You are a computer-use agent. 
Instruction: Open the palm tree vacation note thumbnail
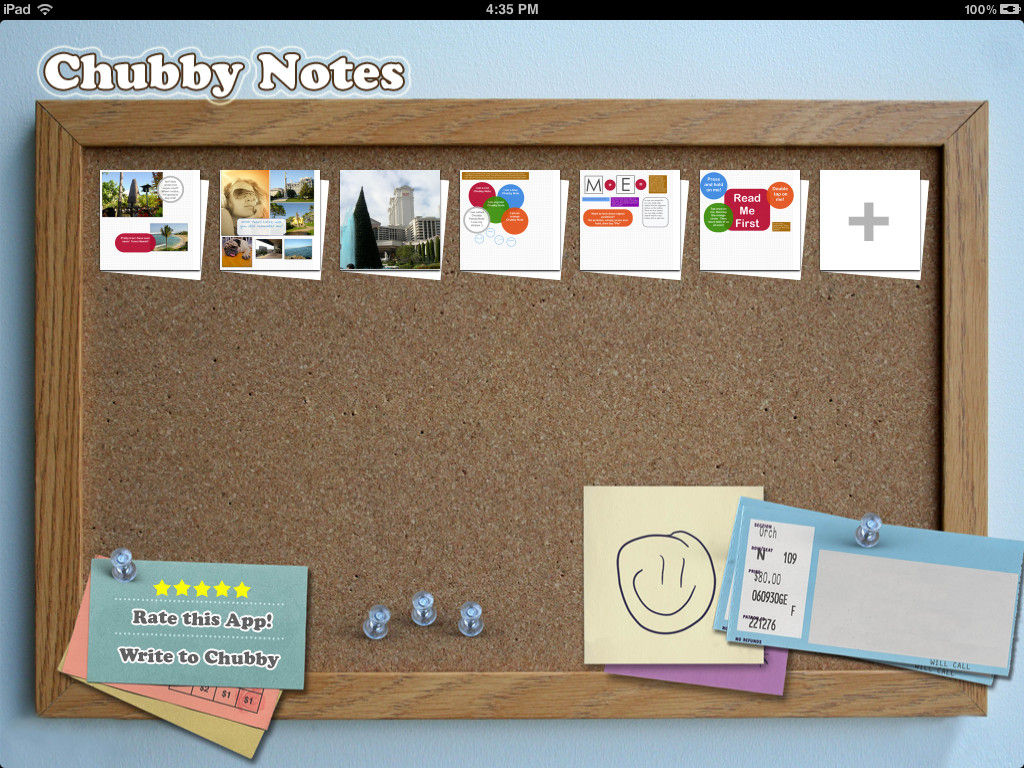150,221
